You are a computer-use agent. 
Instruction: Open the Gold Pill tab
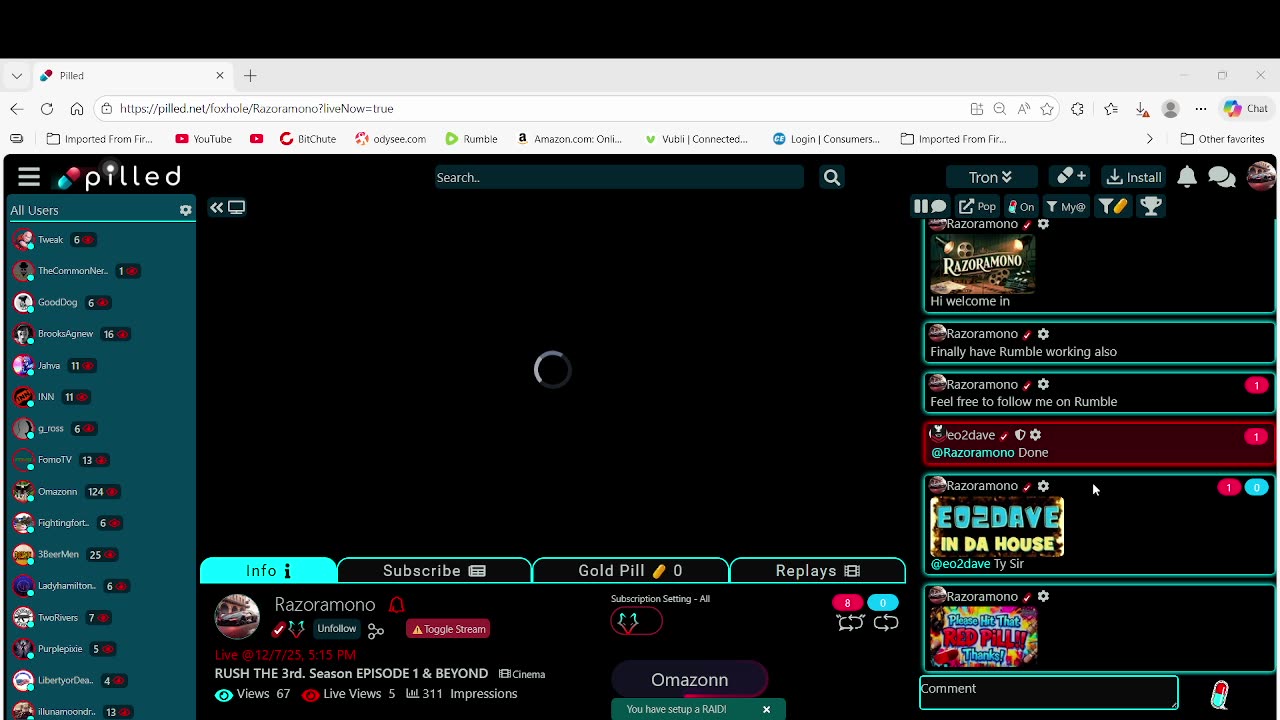pyautogui.click(x=630, y=571)
